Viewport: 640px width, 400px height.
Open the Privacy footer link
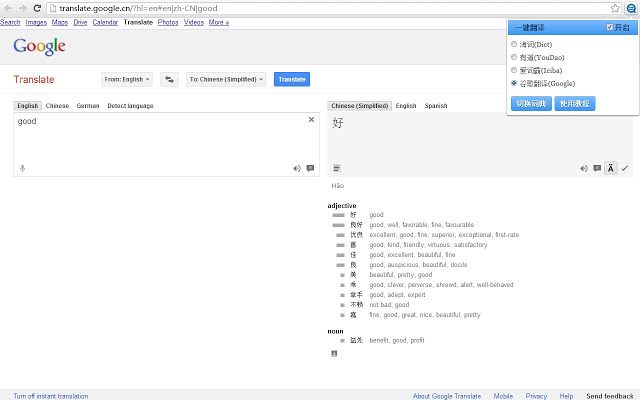point(536,396)
